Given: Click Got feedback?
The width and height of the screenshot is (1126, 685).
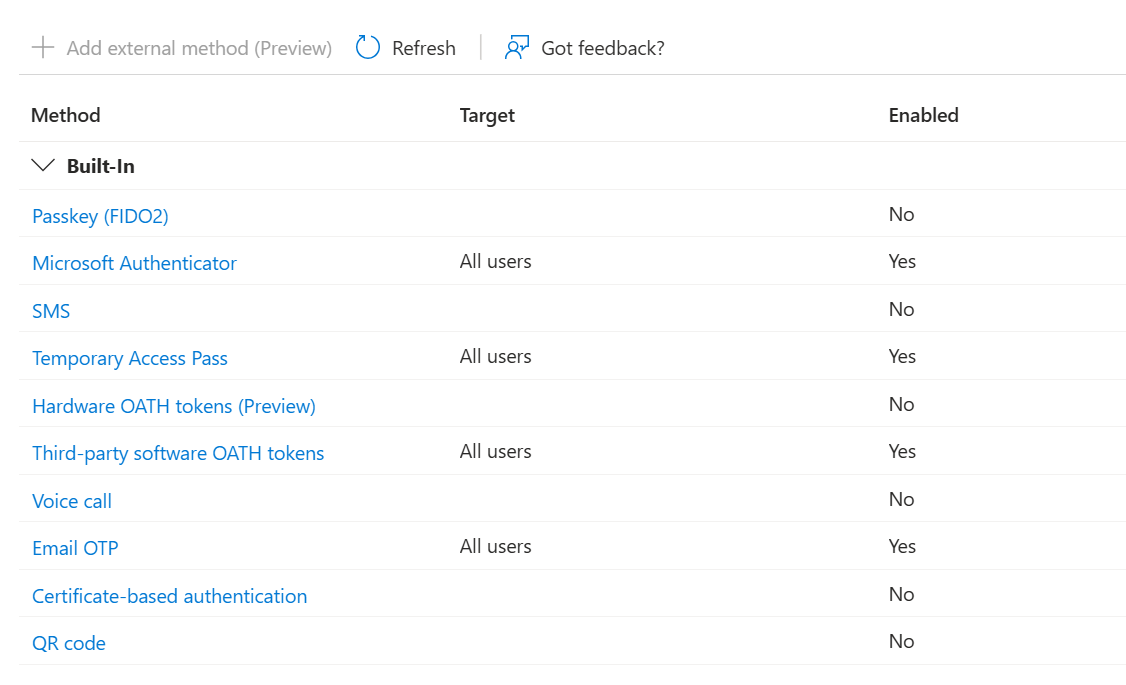Looking at the screenshot, I should click(x=601, y=47).
